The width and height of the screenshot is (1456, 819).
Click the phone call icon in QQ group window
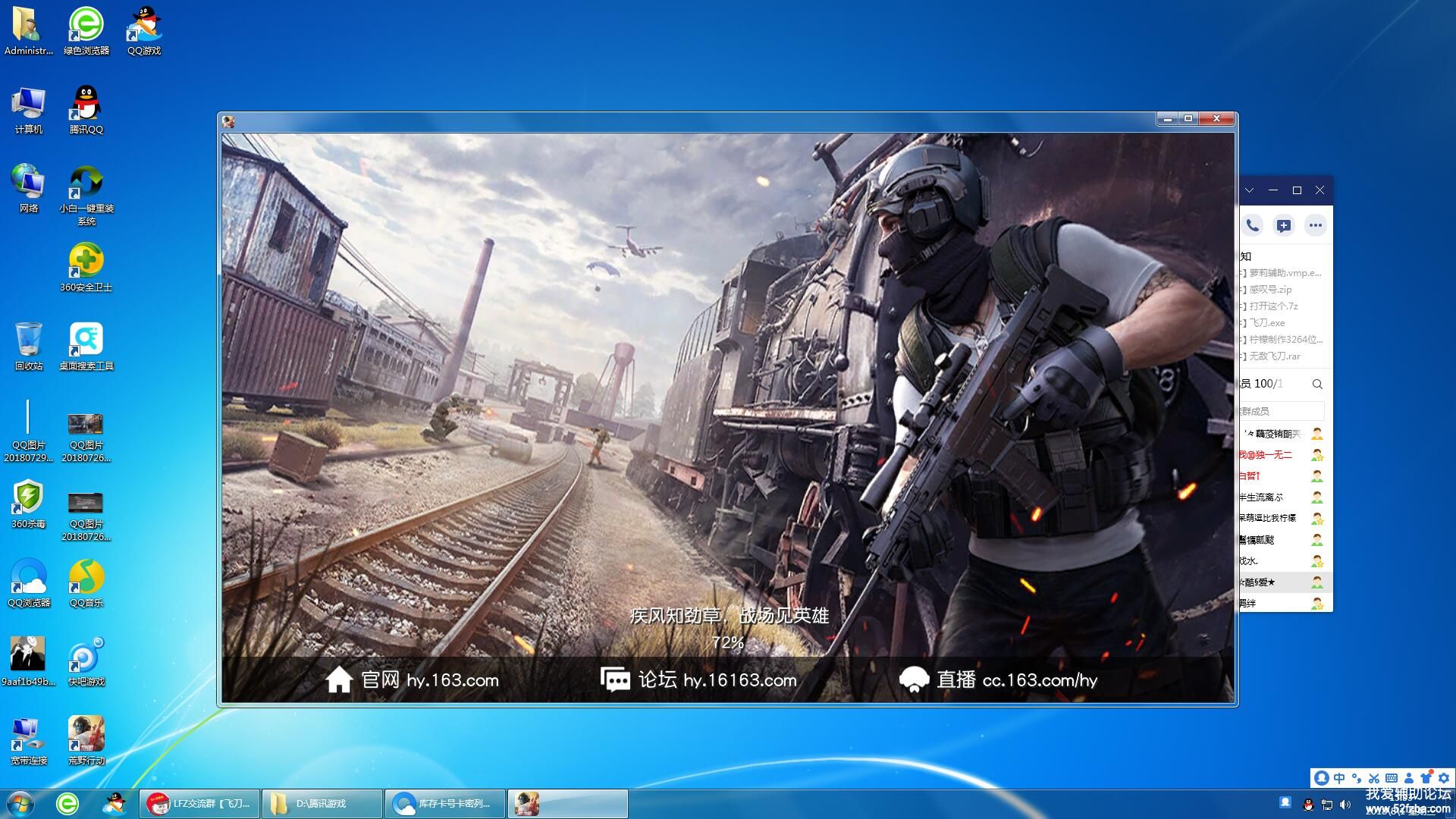click(x=1252, y=225)
